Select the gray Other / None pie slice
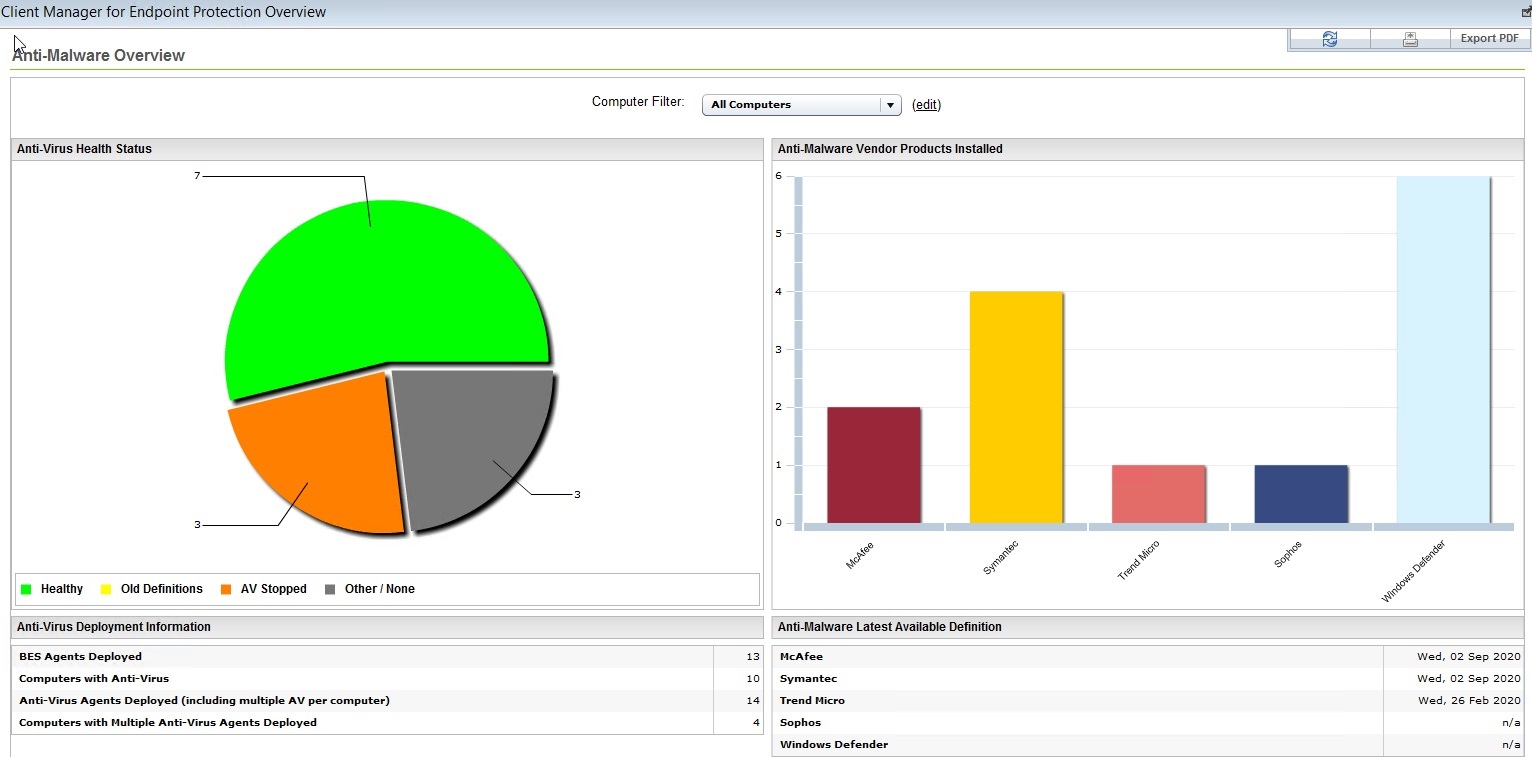This screenshot has width=1532, height=757. click(x=470, y=445)
